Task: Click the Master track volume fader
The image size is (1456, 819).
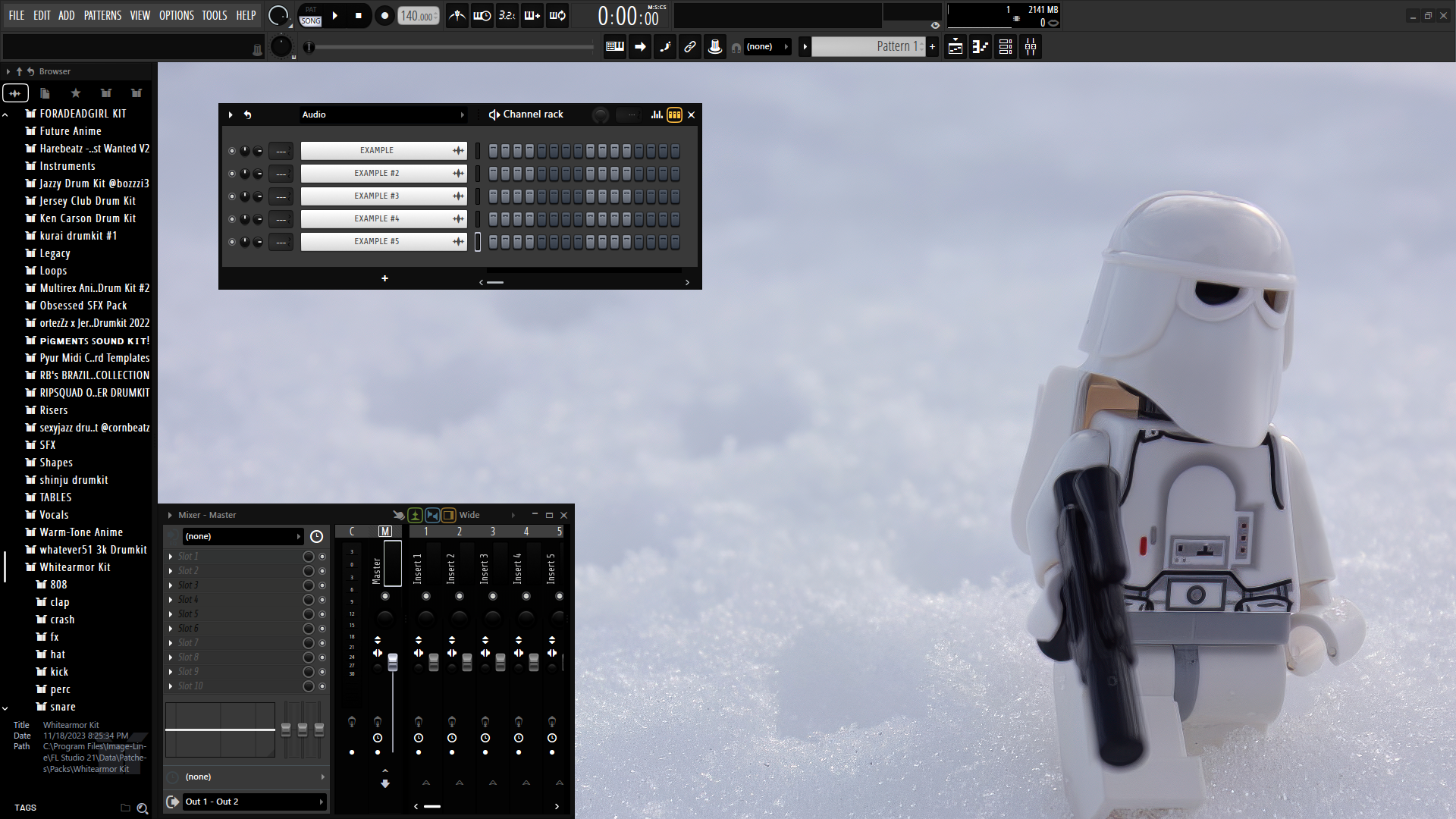Action: point(393,662)
